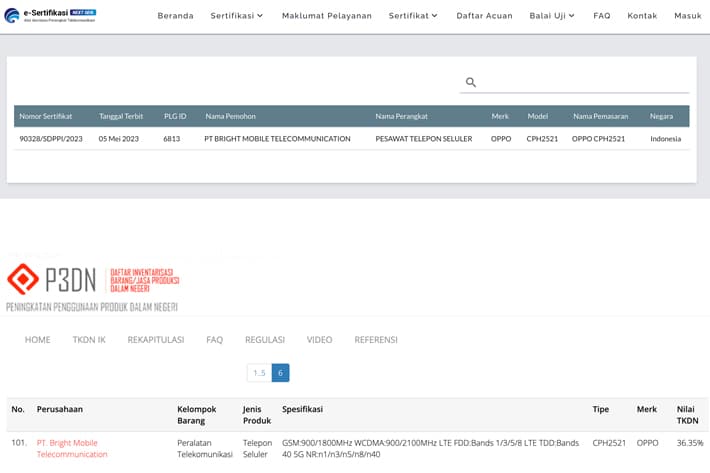Open the REKAPITULASI tab

tap(156, 340)
